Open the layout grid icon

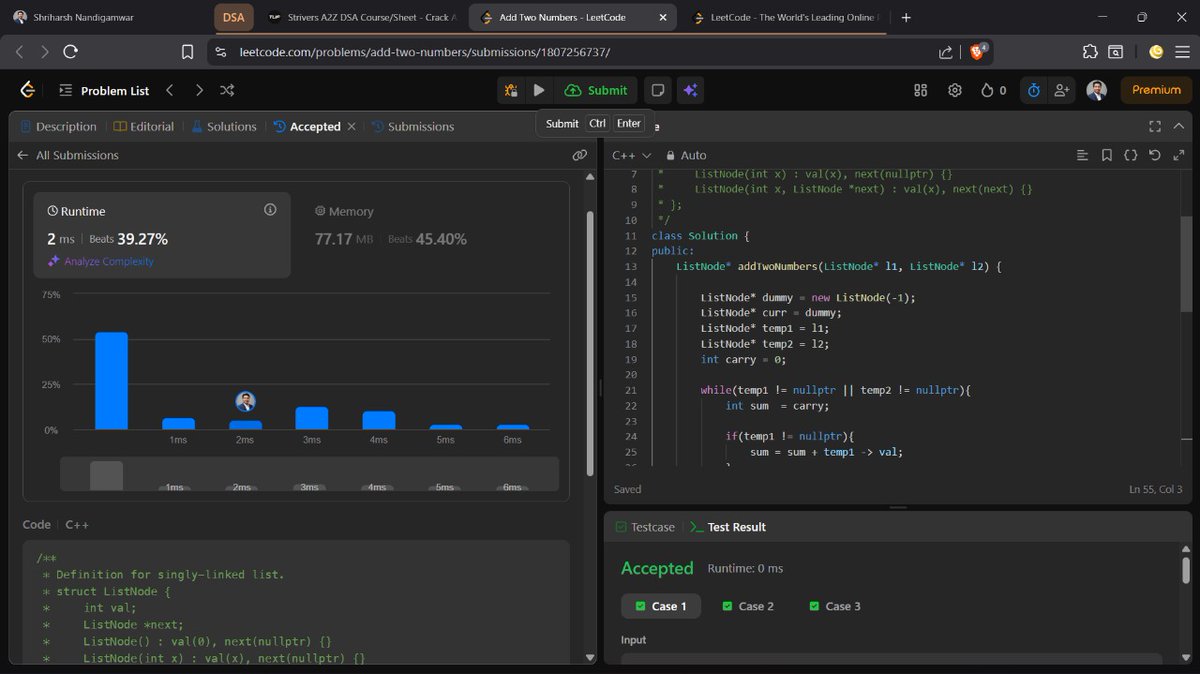pyautogui.click(x=921, y=90)
